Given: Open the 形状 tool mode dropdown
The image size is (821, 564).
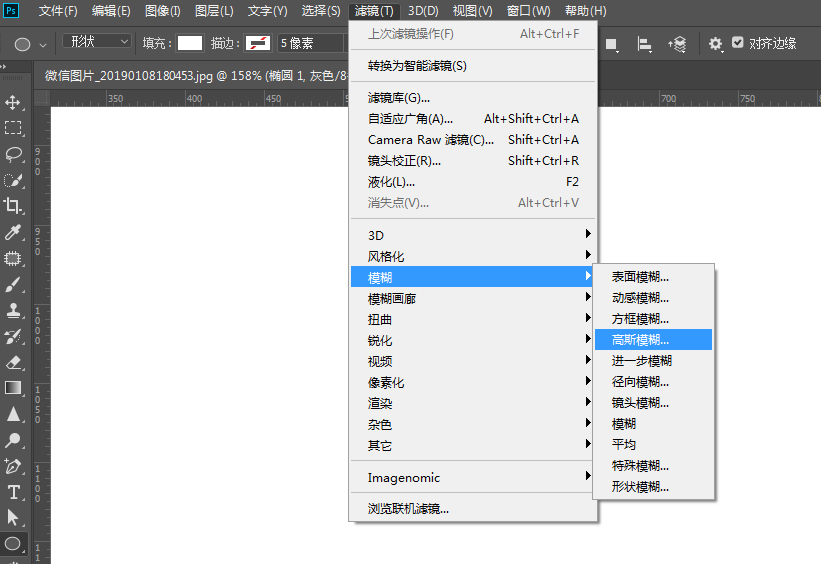Looking at the screenshot, I should click(96, 41).
